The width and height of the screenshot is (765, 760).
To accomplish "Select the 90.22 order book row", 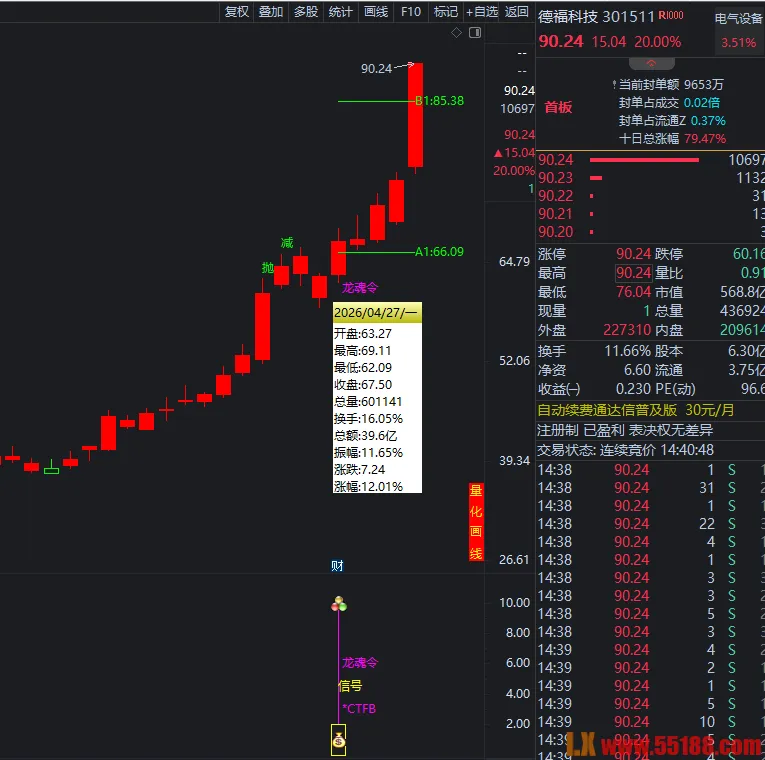I will (650, 196).
